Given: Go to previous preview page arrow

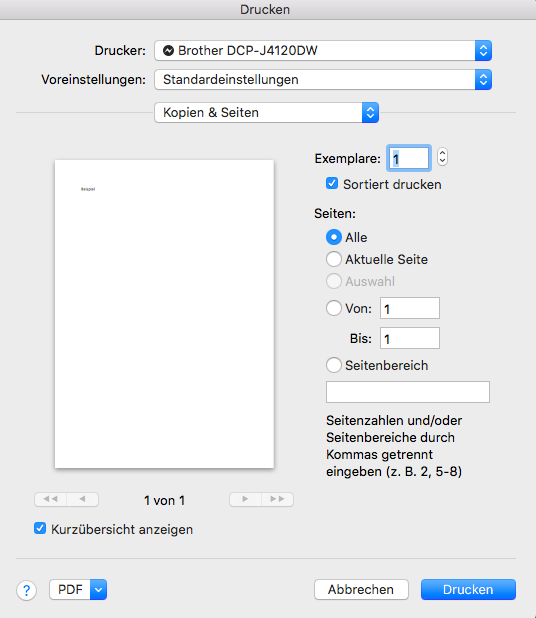Looking at the screenshot, I should [82, 499].
